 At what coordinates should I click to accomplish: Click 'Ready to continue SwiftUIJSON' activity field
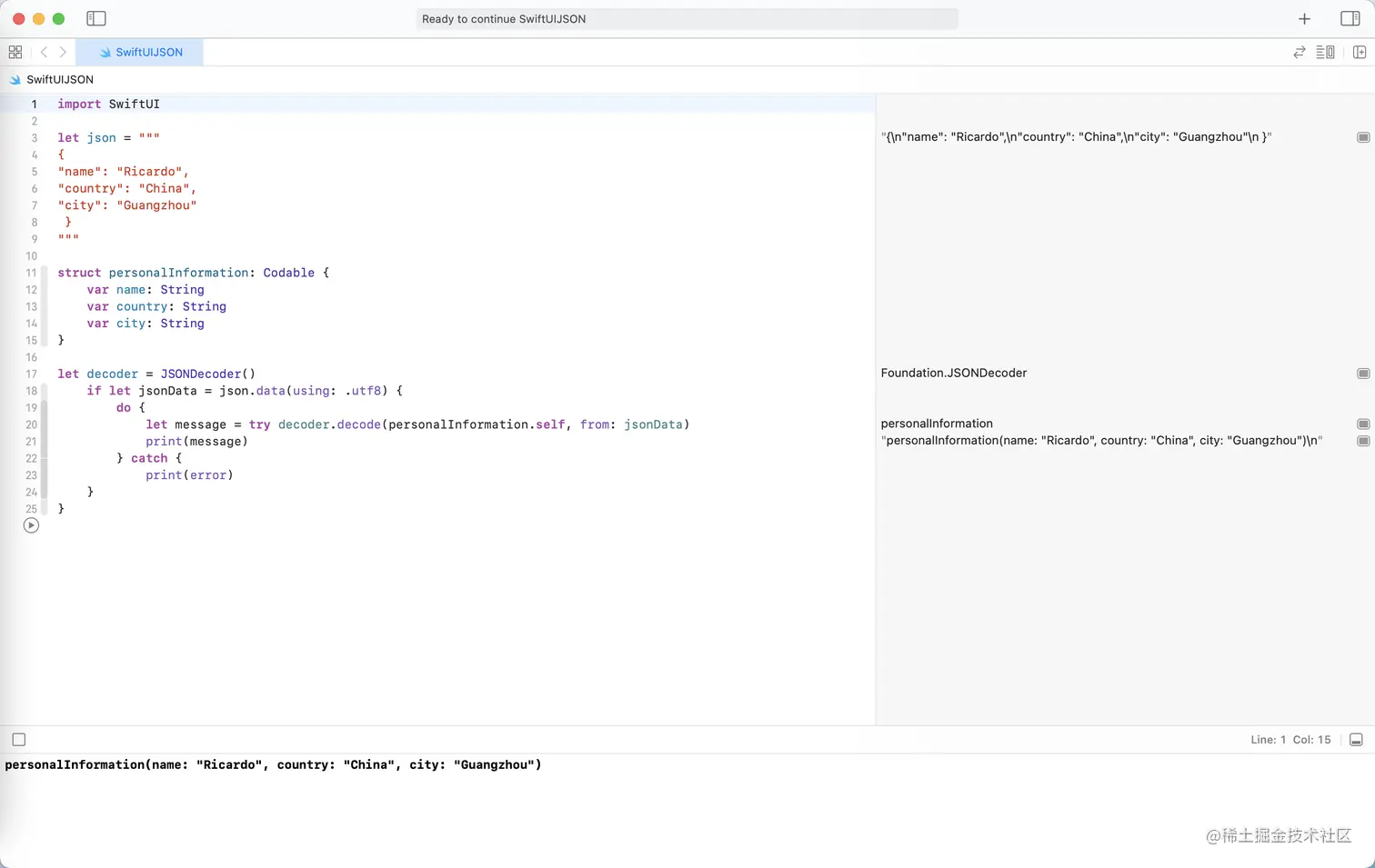click(687, 18)
